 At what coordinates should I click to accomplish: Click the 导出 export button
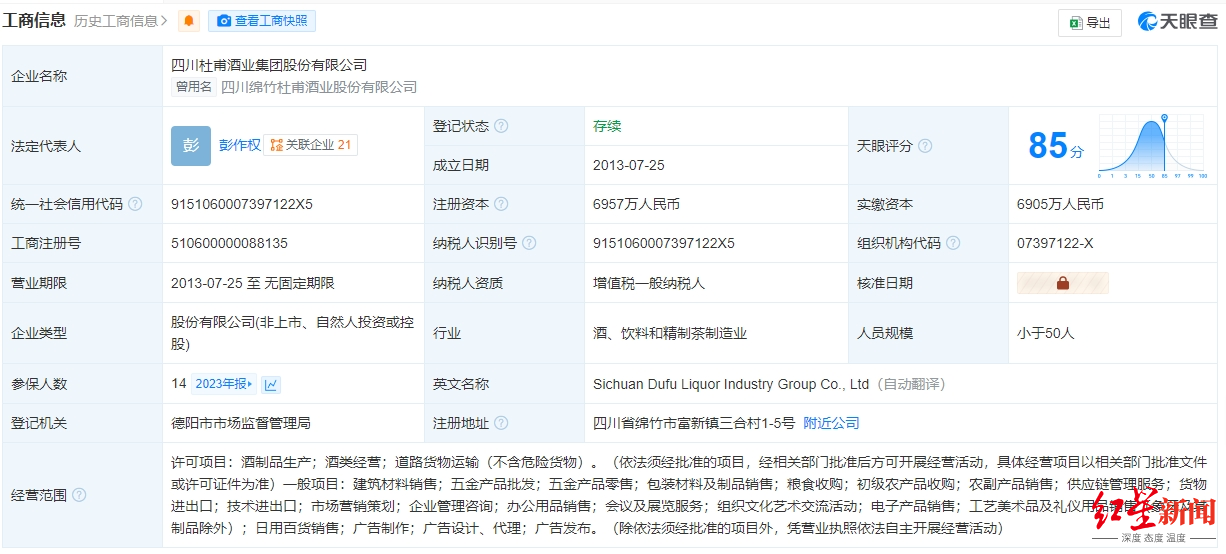pos(1089,22)
